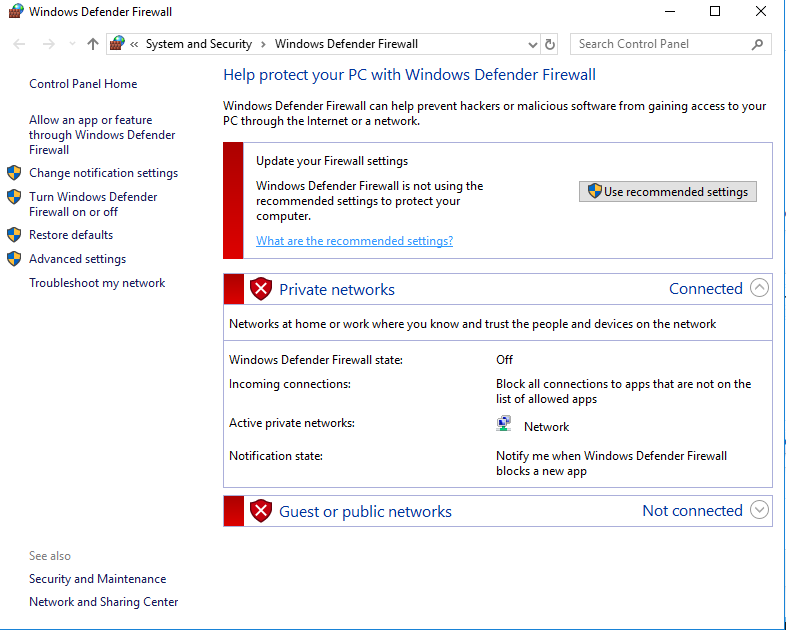Click the Forward navigation arrow

(x=49, y=44)
